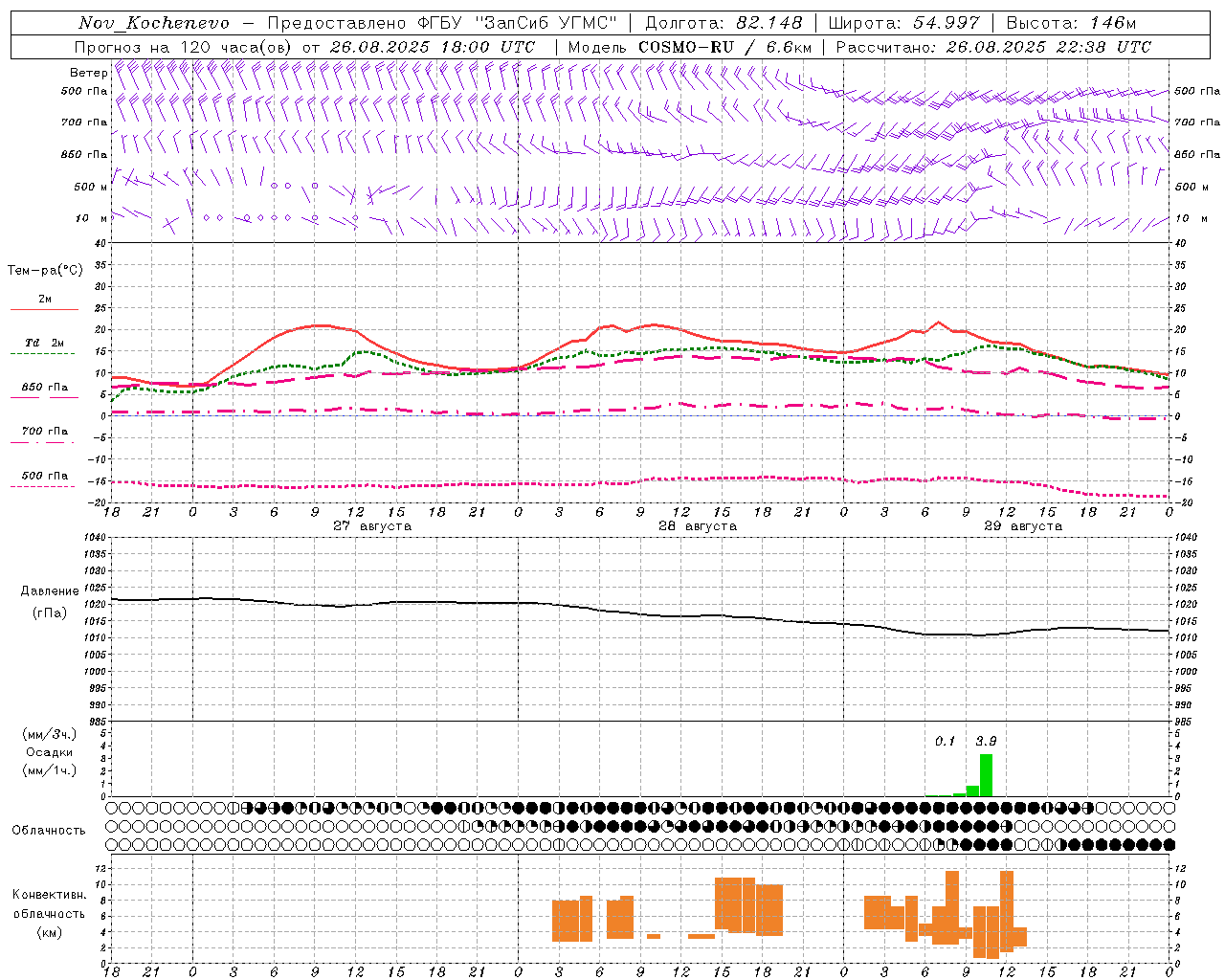This screenshot has height=980, width=1225.
Task: Click the longitude value Долгота: 82.148
Action: pyautogui.click(x=724, y=23)
